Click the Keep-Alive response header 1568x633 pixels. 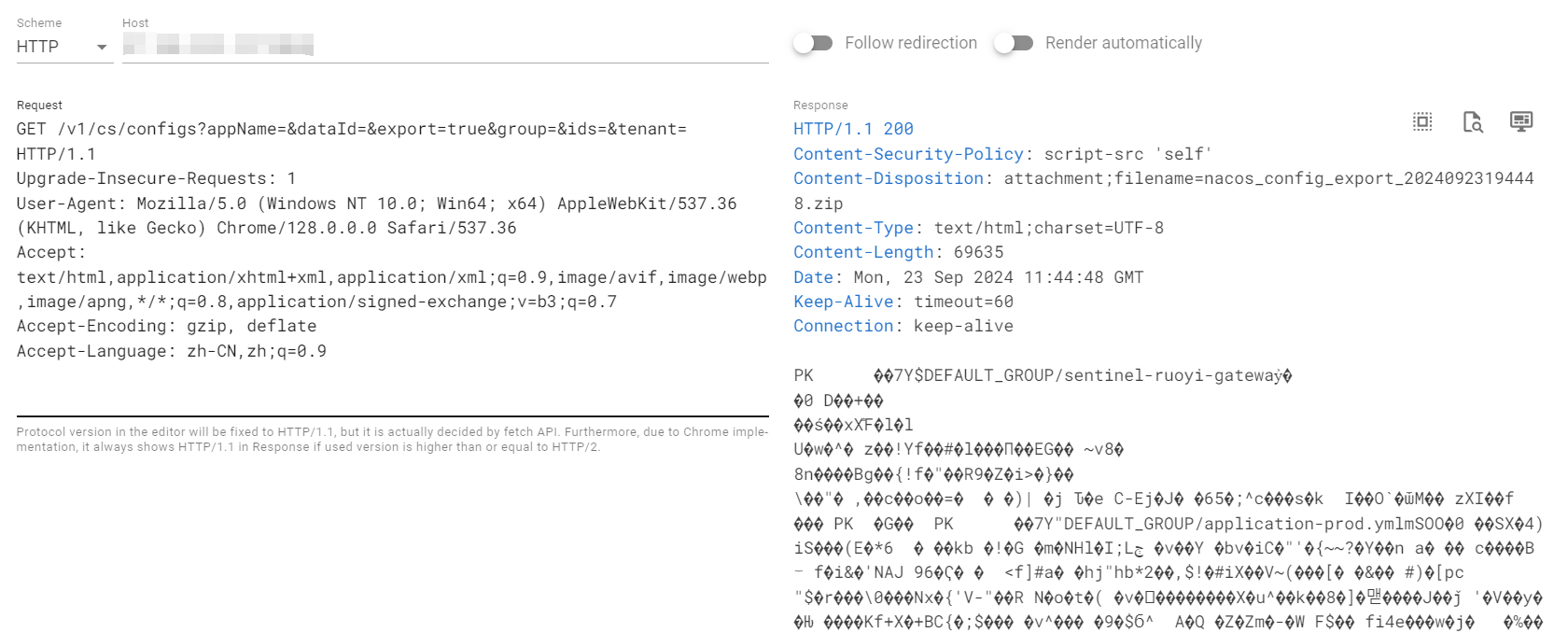[x=843, y=302]
